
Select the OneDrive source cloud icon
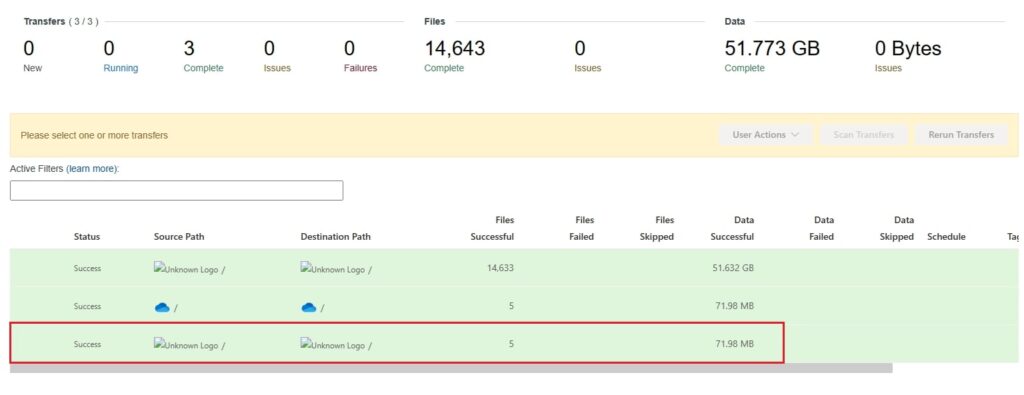coord(162,308)
